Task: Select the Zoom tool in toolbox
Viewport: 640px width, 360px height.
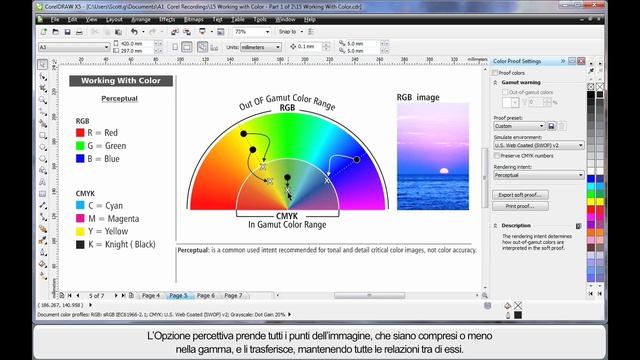Action: coord(42,100)
